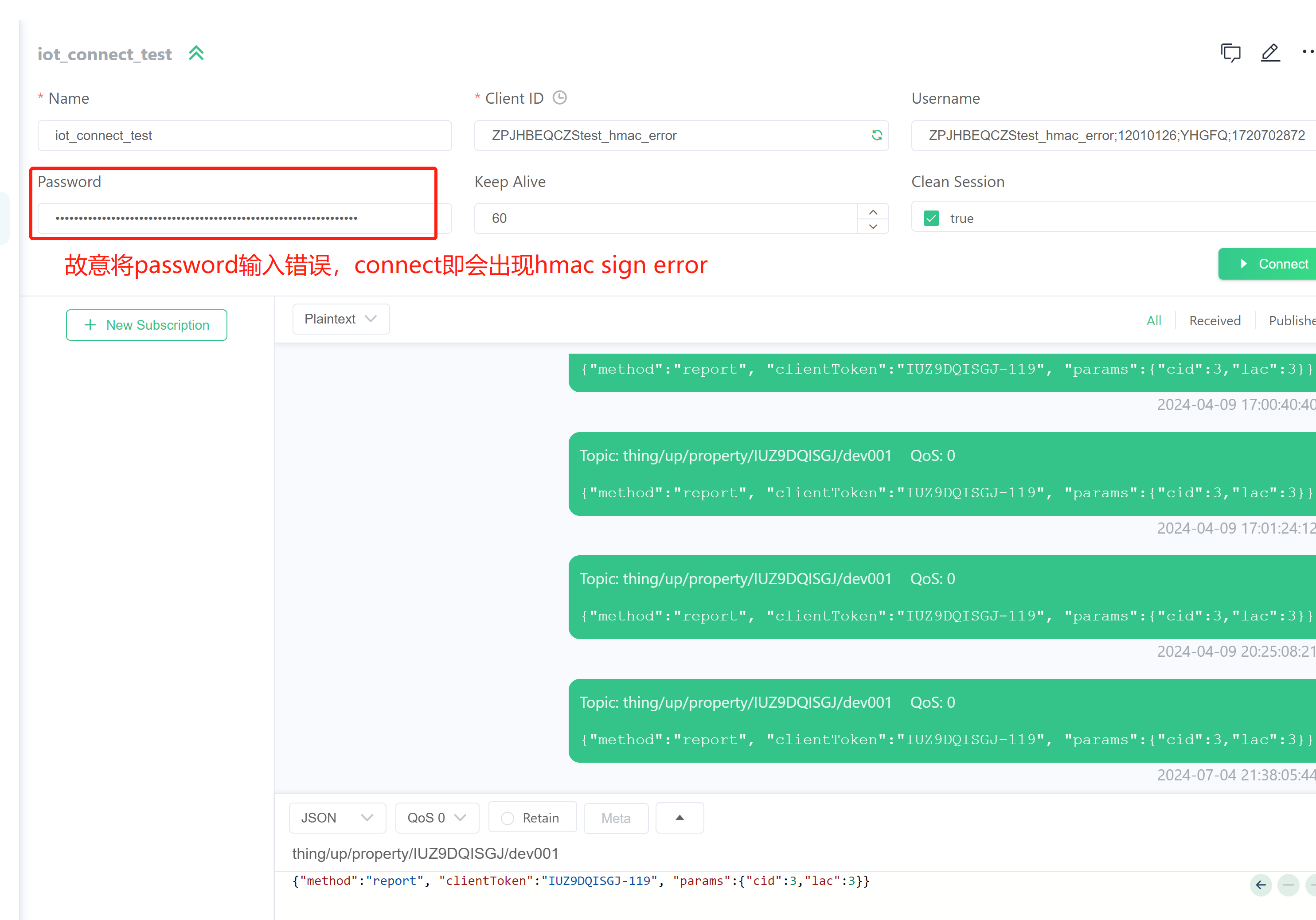1316x920 pixels.
Task: Enable the Retain radio option
Action: coord(507,818)
